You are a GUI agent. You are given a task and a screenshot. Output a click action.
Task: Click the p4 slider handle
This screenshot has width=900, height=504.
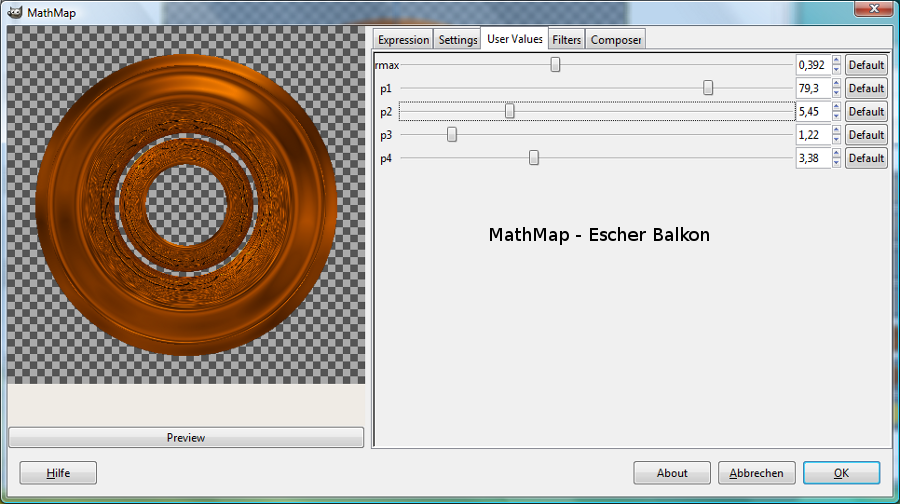pos(534,157)
